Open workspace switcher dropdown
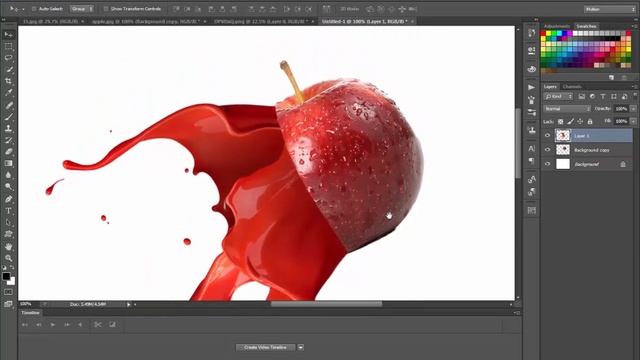Viewport: 640px width, 360px height. 610,9
